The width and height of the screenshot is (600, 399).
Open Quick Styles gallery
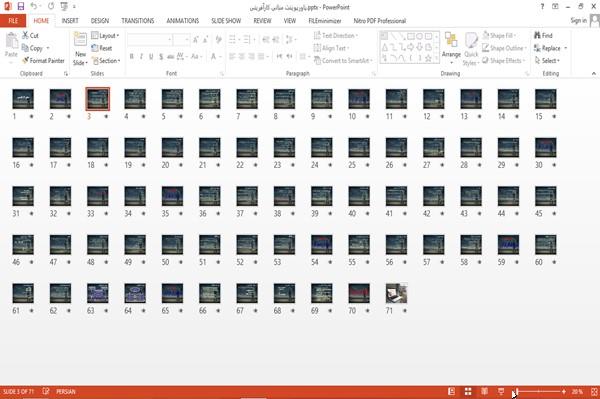pyautogui.click(x=471, y=49)
